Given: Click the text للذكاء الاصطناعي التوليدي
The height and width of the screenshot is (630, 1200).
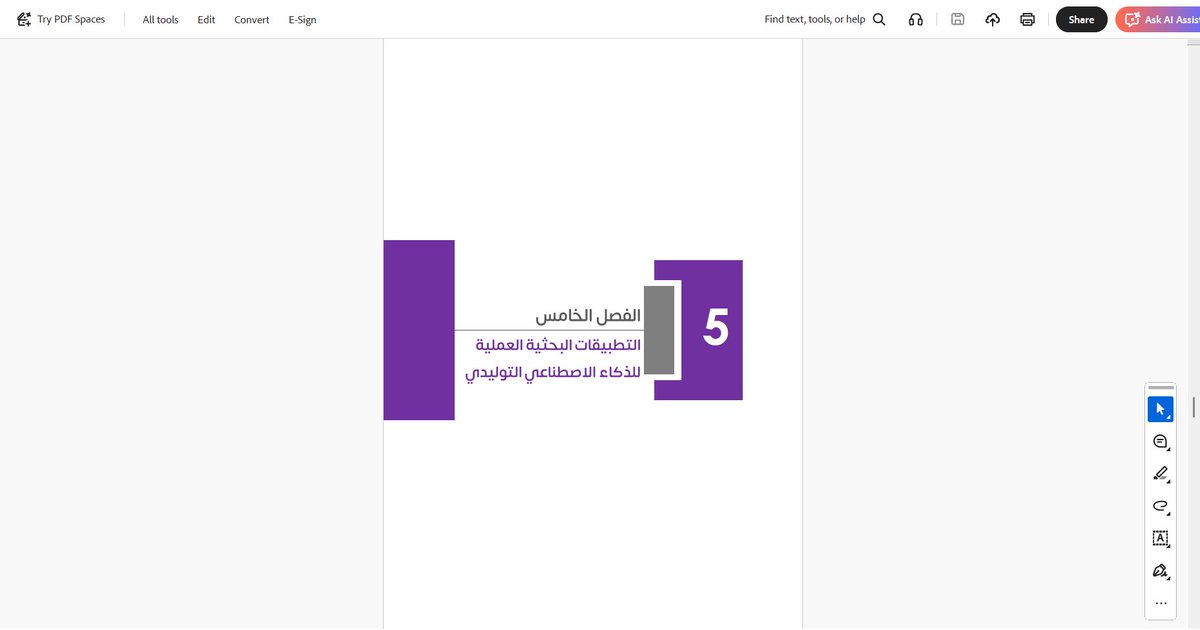Looking at the screenshot, I should [553, 374].
